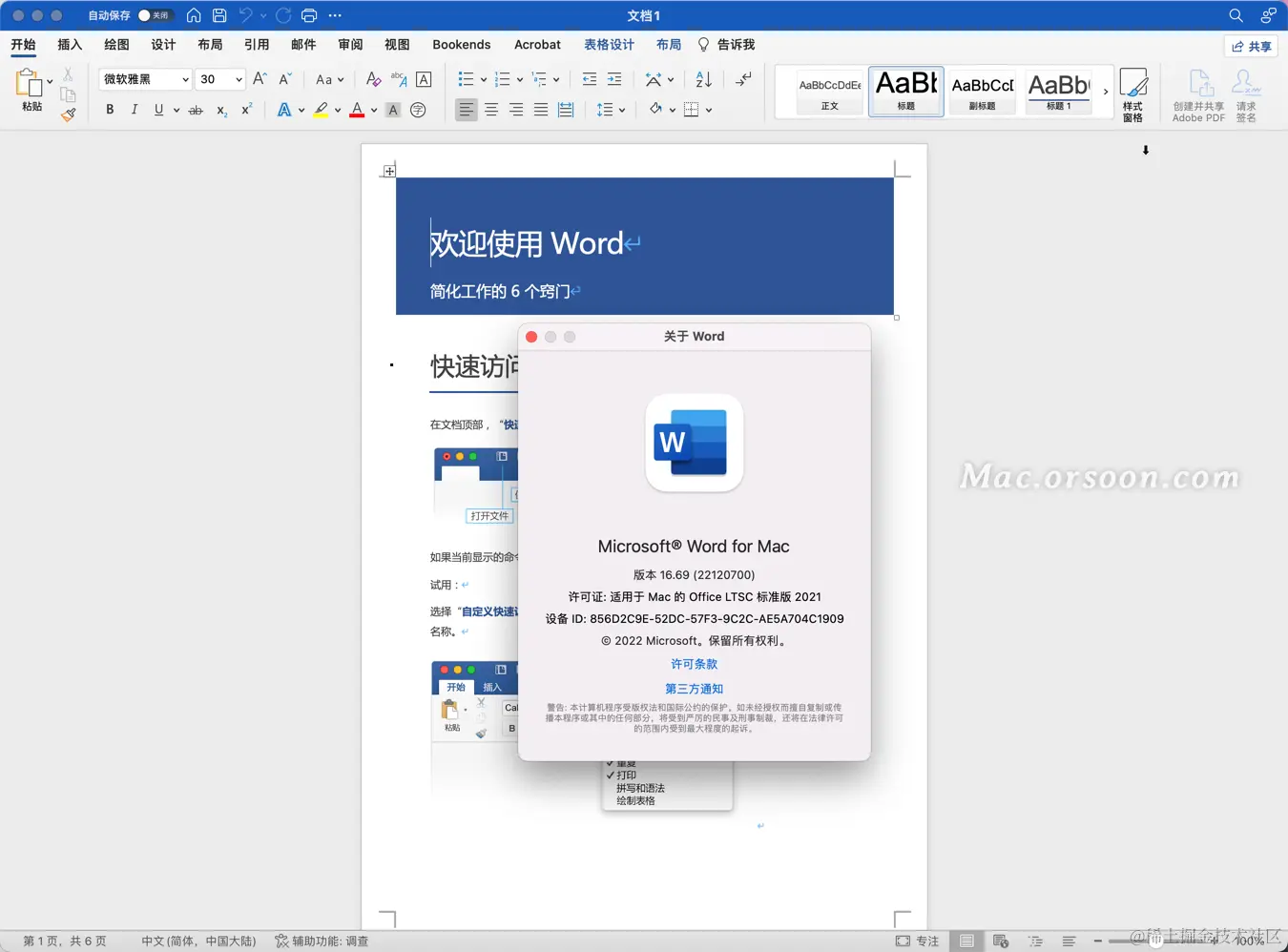Click the Cut scissors icon
The width and height of the screenshot is (1288, 952).
pos(68,74)
